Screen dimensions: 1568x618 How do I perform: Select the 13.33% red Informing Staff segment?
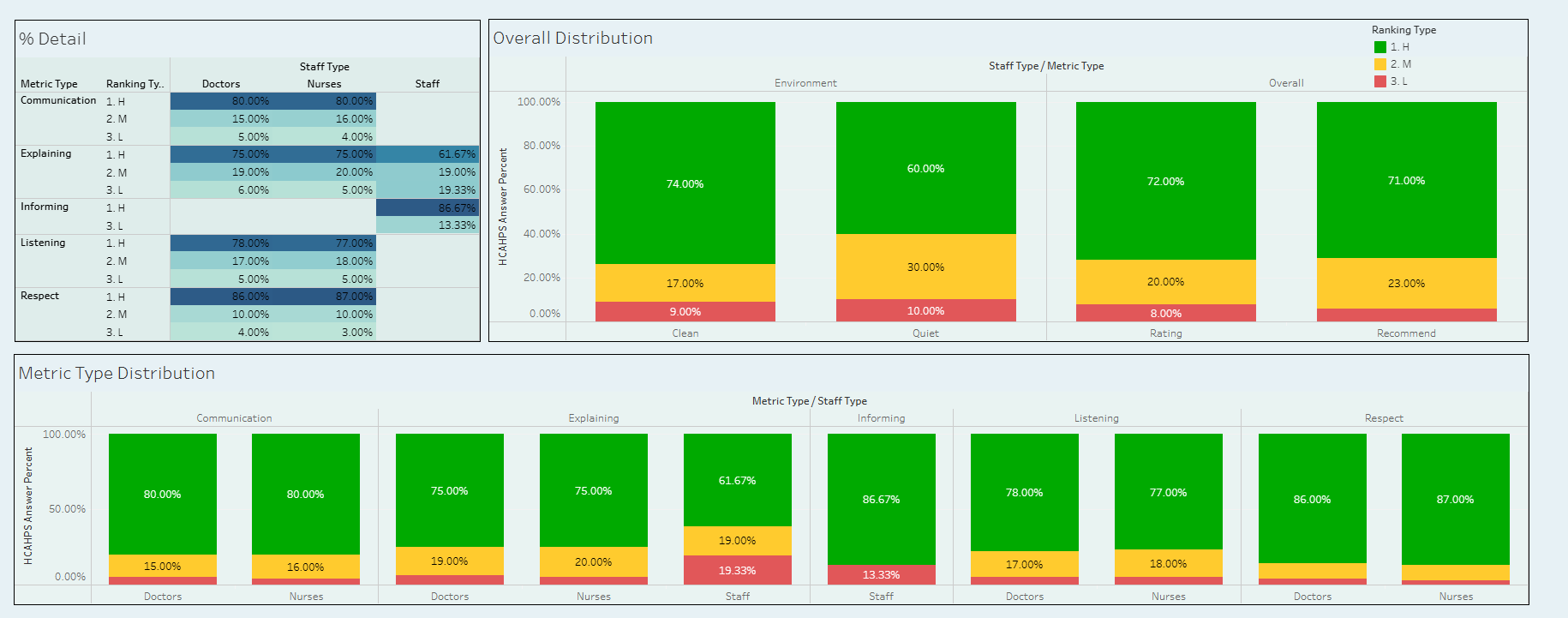click(x=882, y=575)
